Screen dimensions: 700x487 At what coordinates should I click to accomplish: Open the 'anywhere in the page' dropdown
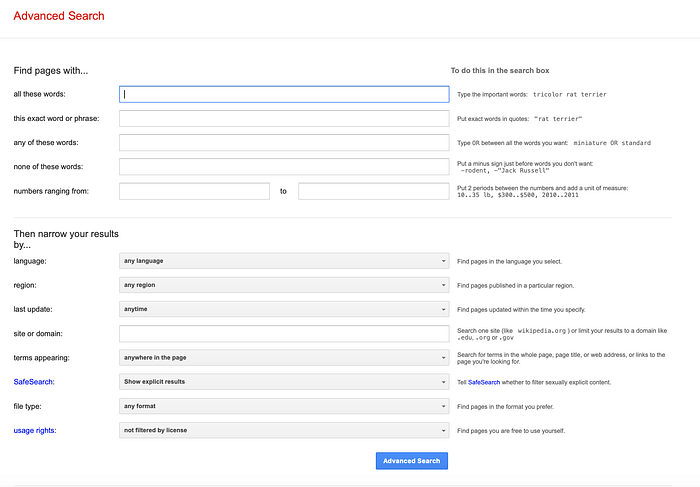(x=284, y=358)
